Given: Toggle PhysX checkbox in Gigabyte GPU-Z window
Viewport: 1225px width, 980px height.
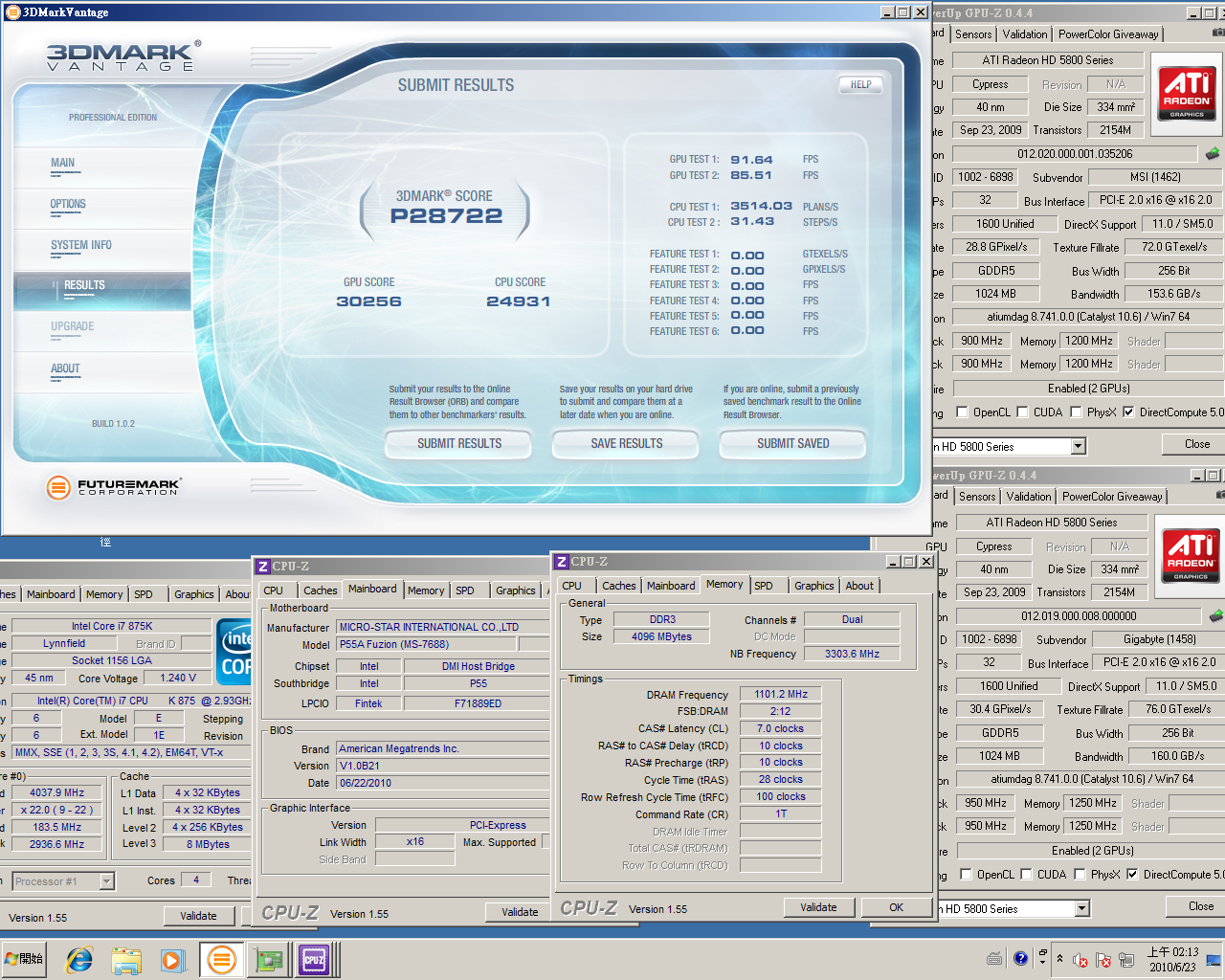Looking at the screenshot, I should (x=1080, y=875).
